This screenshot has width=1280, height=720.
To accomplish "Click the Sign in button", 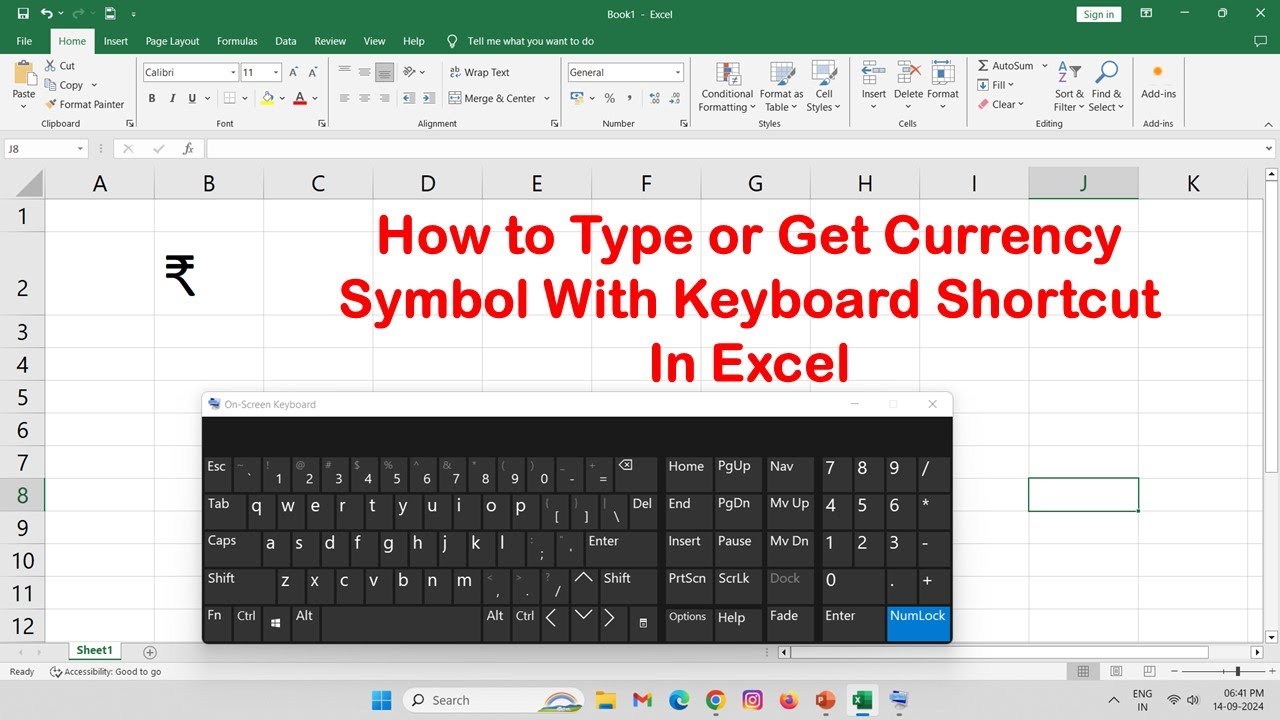I will pyautogui.click(x=1099, y=14).
